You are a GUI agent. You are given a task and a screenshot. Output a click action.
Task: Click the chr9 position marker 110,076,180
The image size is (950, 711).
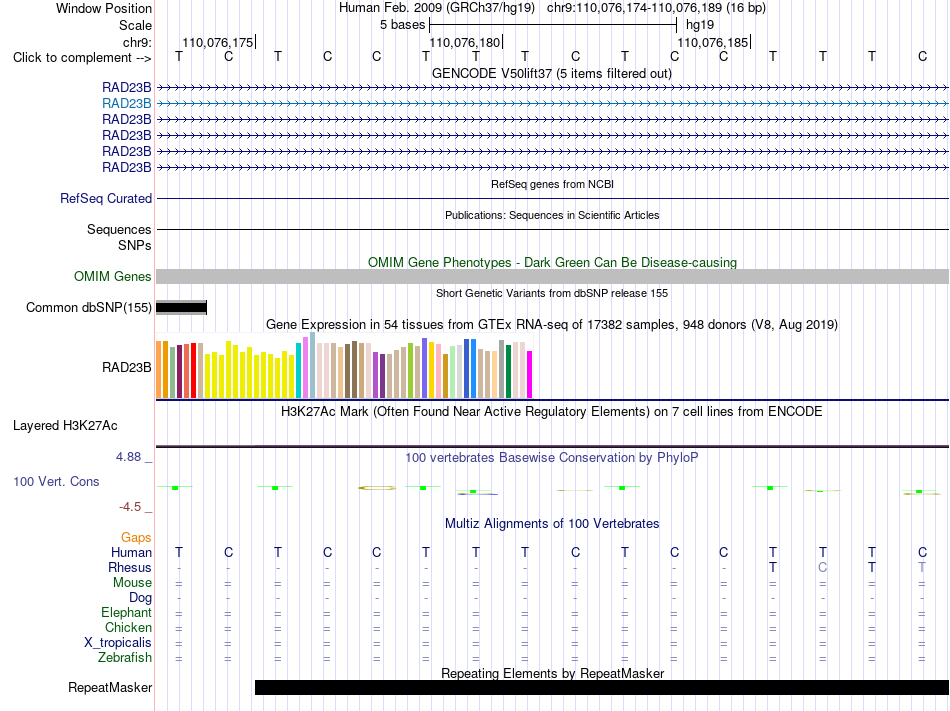(465, 42)
